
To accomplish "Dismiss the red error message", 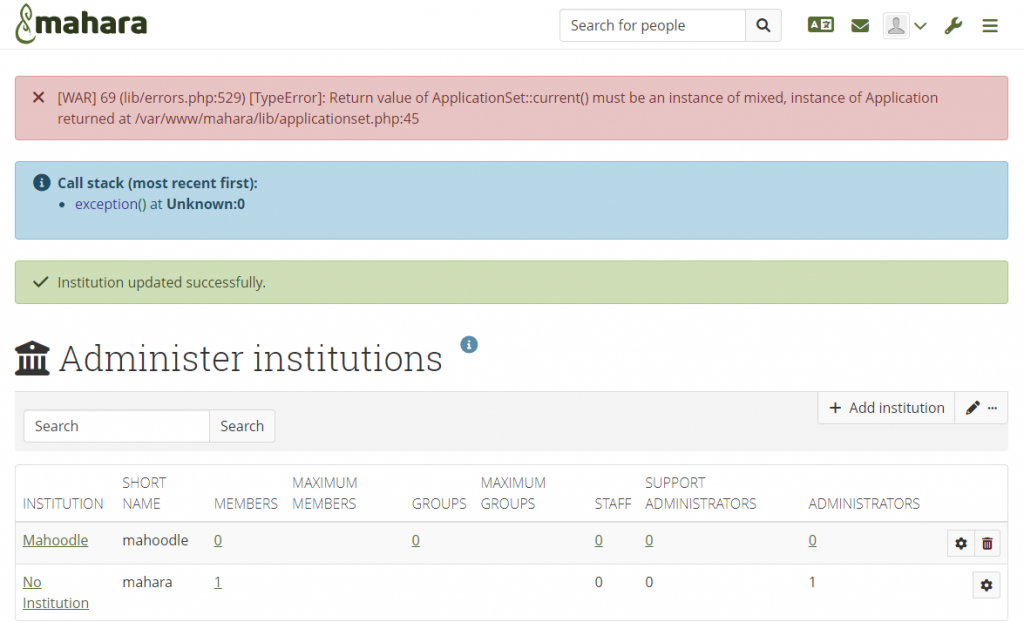I will click(x=39, y=97).
